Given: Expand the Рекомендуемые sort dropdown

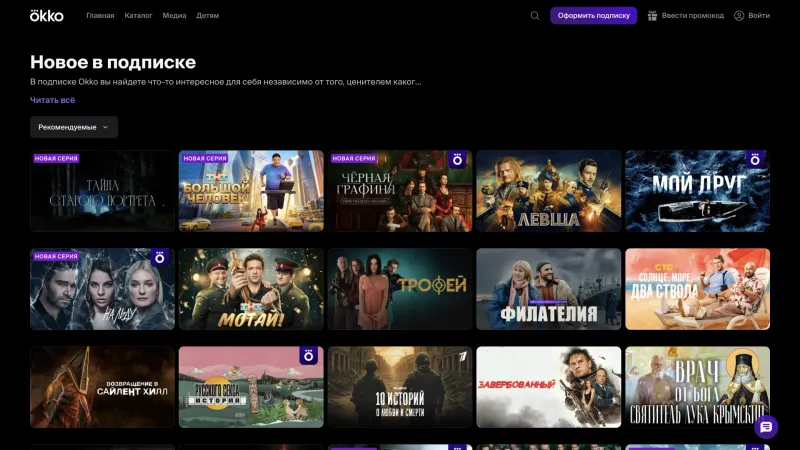Looking at the screenshot, I should [74, 127].
